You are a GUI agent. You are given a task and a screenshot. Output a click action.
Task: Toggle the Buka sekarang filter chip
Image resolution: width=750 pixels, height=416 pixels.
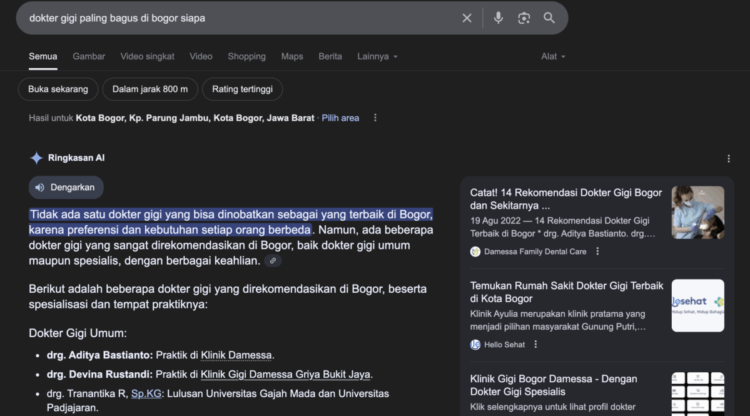58,89
